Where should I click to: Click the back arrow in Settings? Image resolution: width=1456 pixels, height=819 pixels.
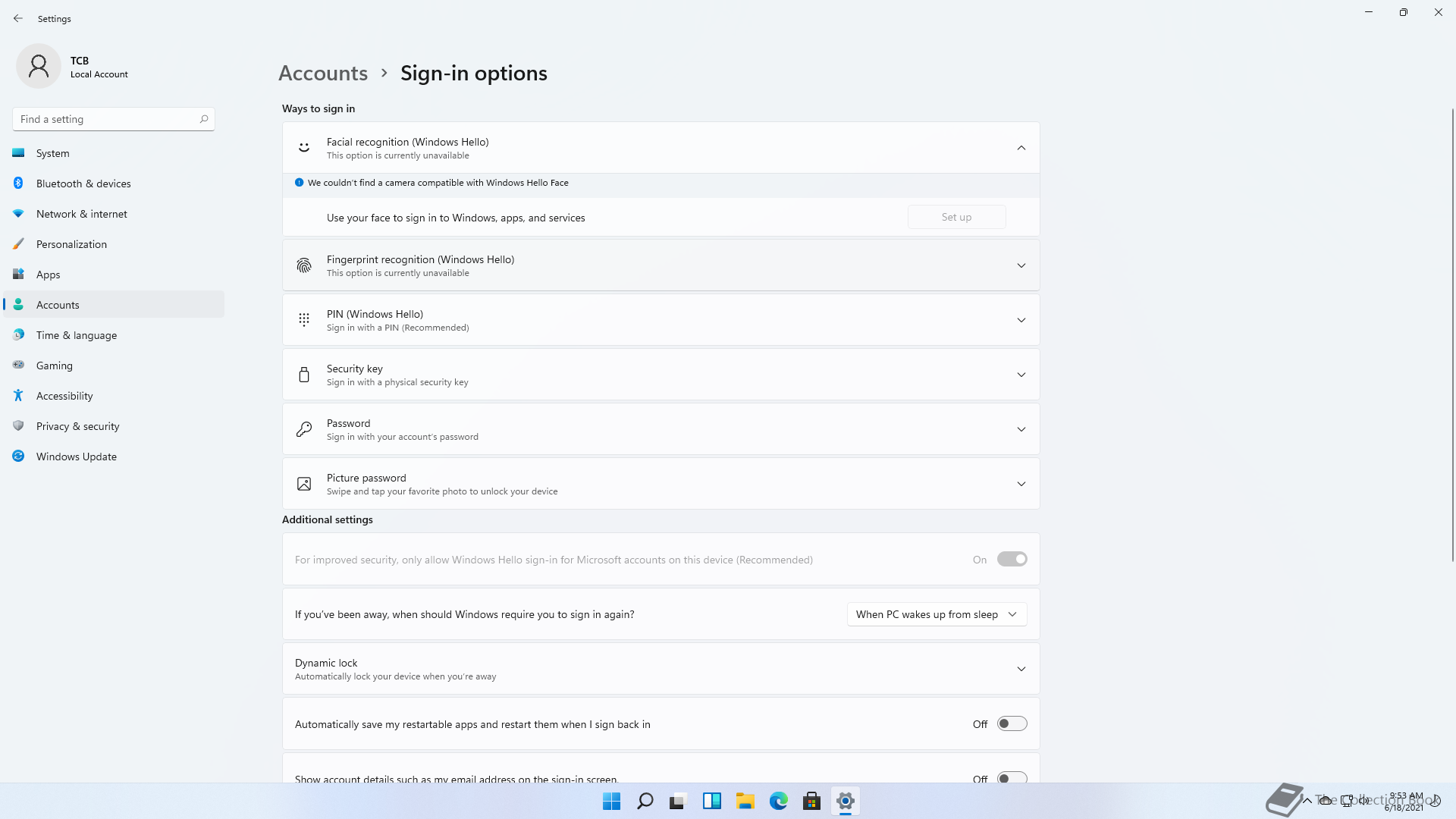click(x=18, y=18)
